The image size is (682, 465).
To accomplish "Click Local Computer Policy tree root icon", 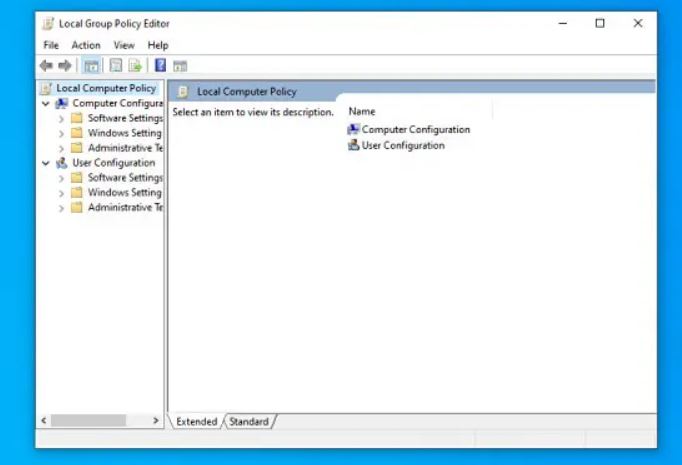I will point(46,88).
